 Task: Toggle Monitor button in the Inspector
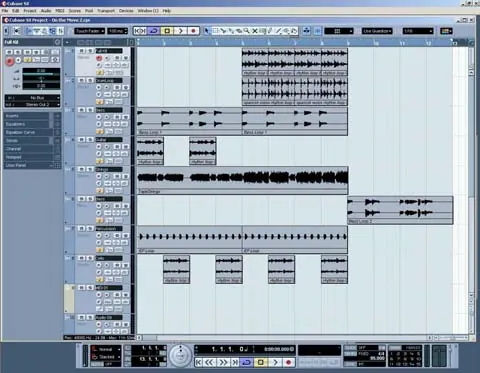tap(18, 60)
